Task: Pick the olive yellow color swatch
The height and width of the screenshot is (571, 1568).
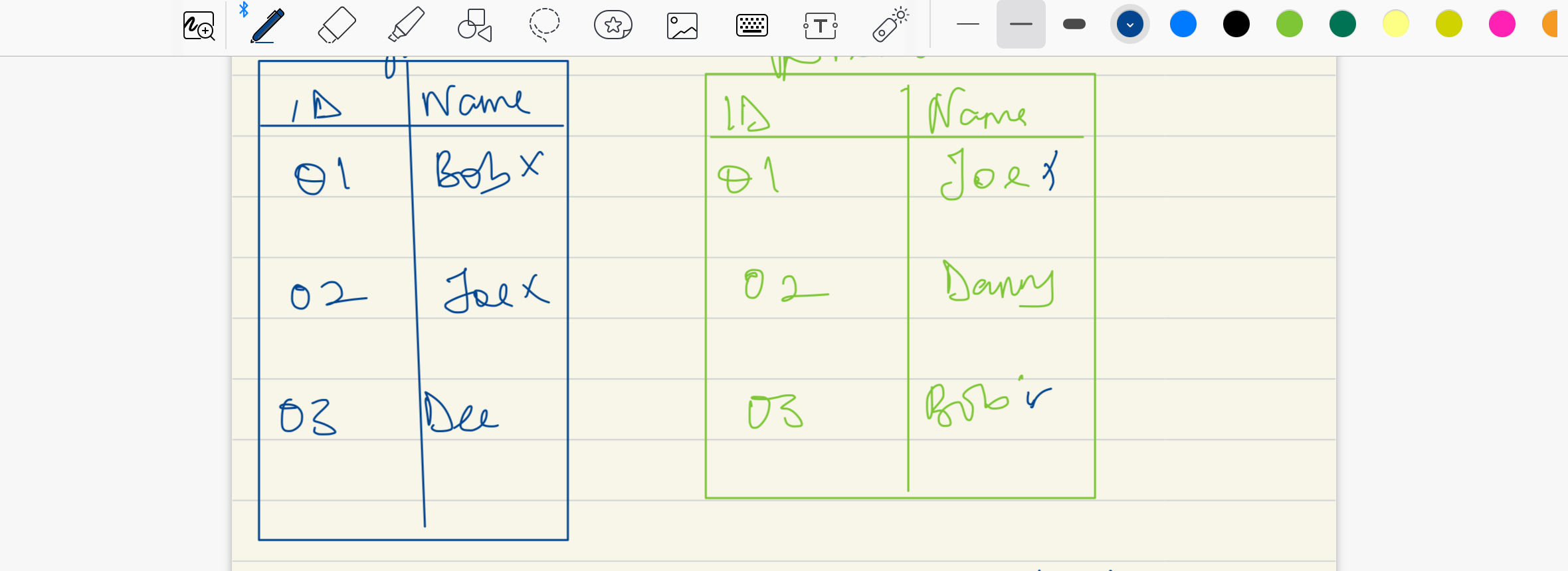Action: point(1449,24)
